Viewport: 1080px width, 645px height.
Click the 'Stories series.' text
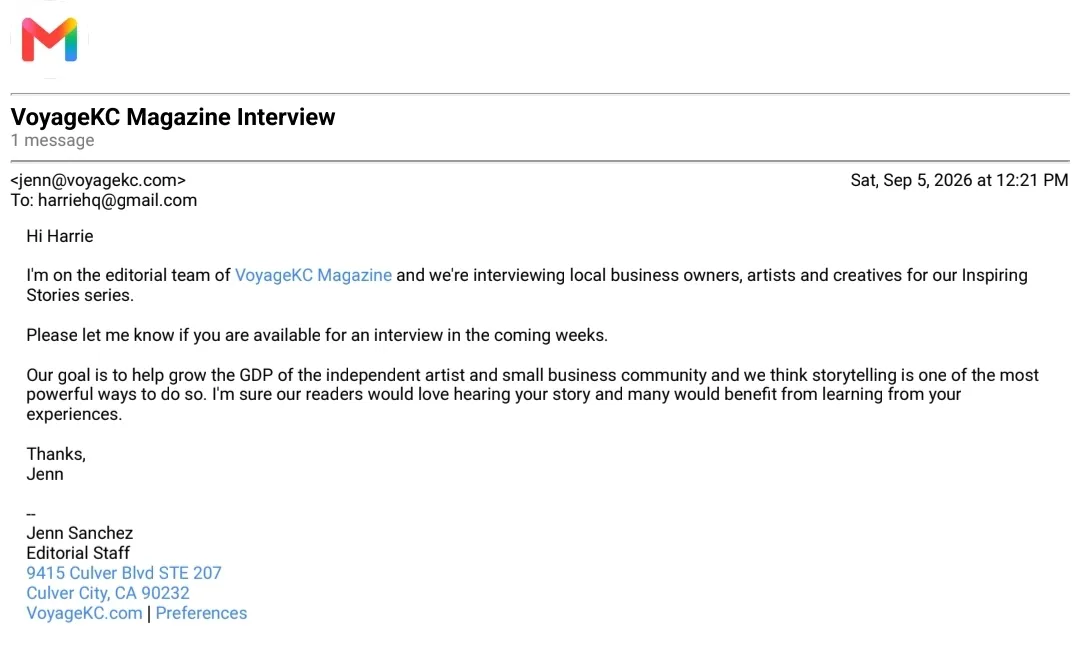80,296
